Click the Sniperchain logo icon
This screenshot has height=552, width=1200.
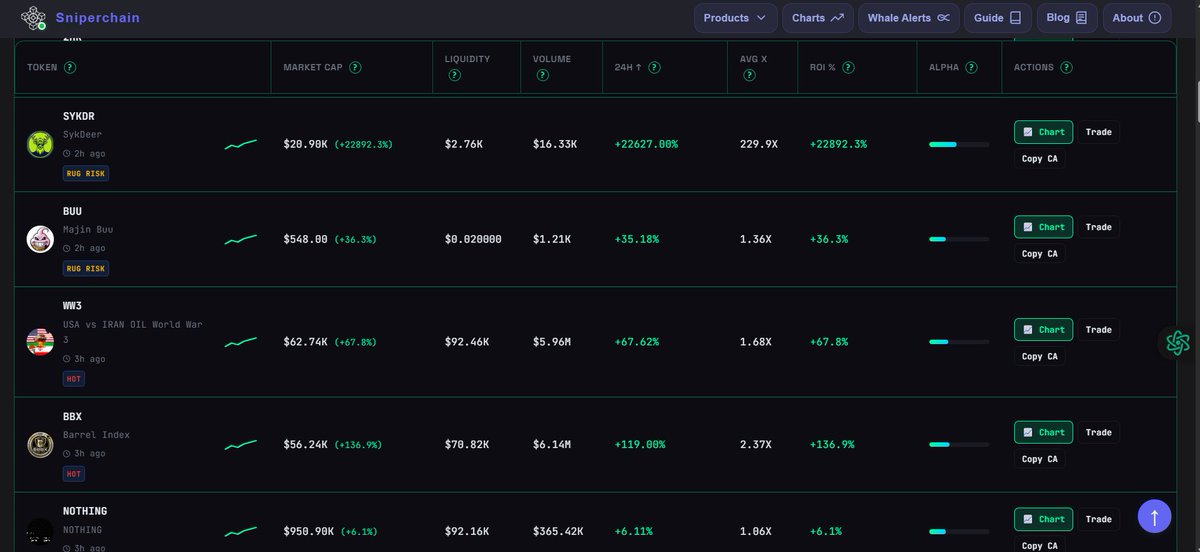tap(34, 18)
